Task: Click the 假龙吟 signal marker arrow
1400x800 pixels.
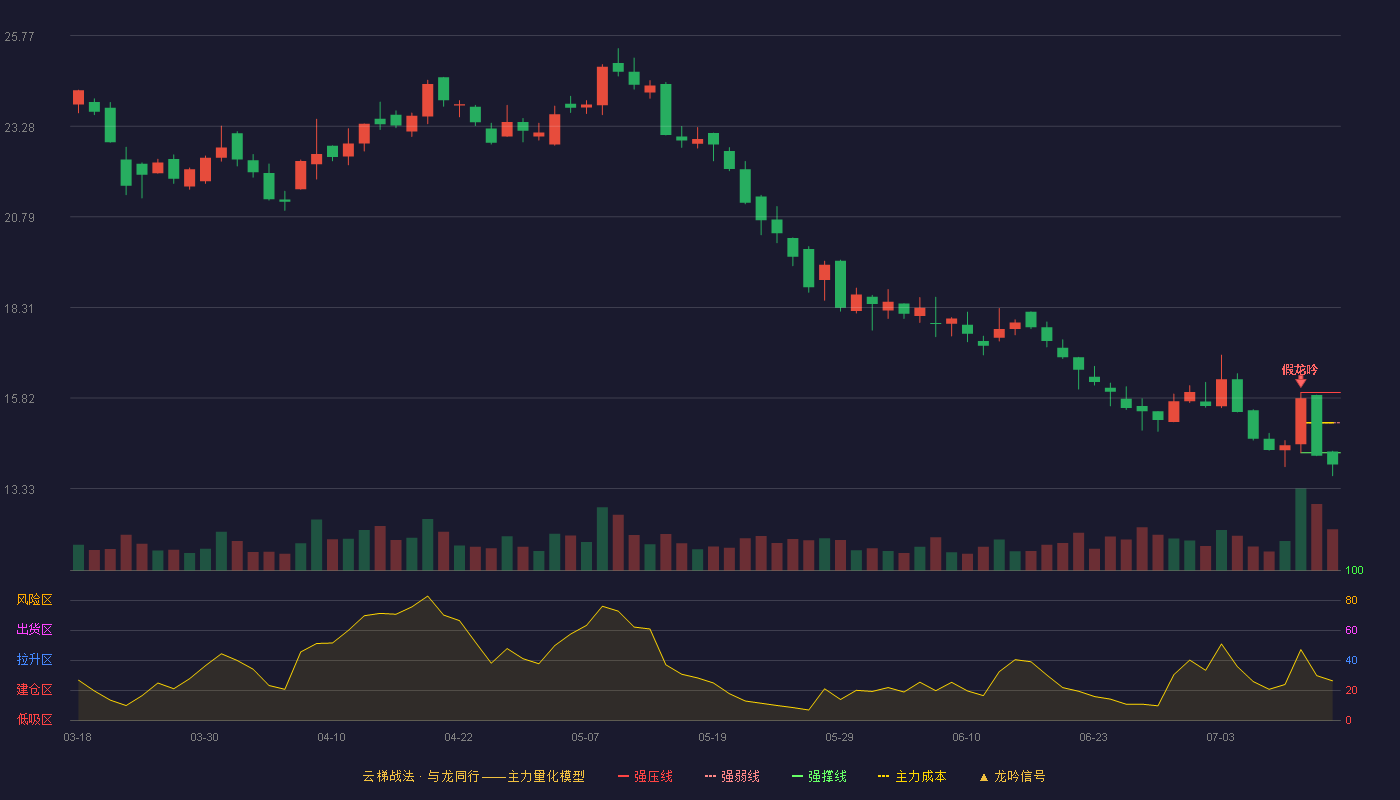Action: coord(1300,382)
